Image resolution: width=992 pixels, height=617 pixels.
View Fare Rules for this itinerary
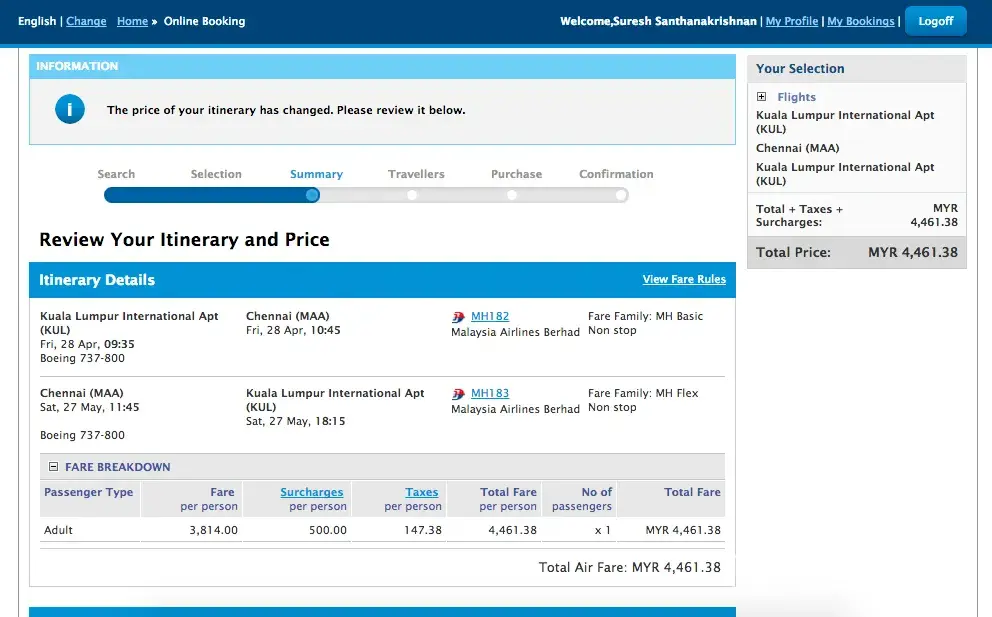click(x=684, y=280)
